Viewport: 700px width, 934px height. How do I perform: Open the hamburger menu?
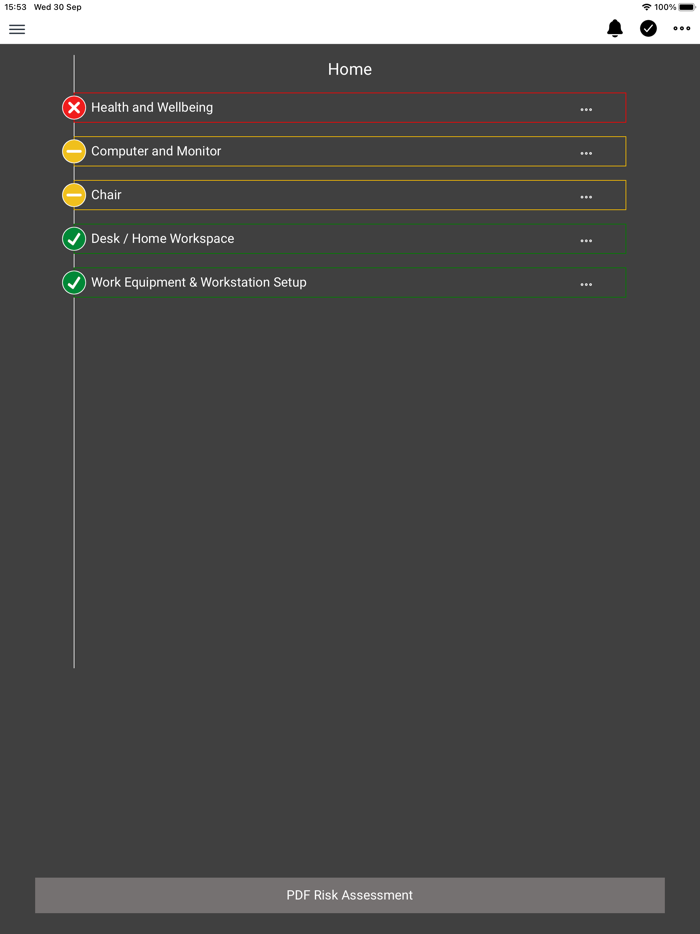coord(17,29)
